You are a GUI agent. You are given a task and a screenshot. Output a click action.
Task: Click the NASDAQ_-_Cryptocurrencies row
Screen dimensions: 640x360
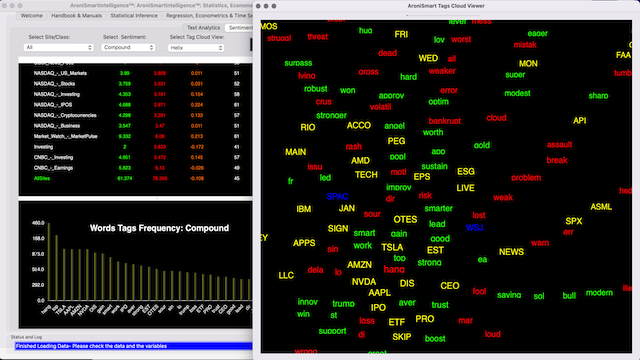coord(136,116)
